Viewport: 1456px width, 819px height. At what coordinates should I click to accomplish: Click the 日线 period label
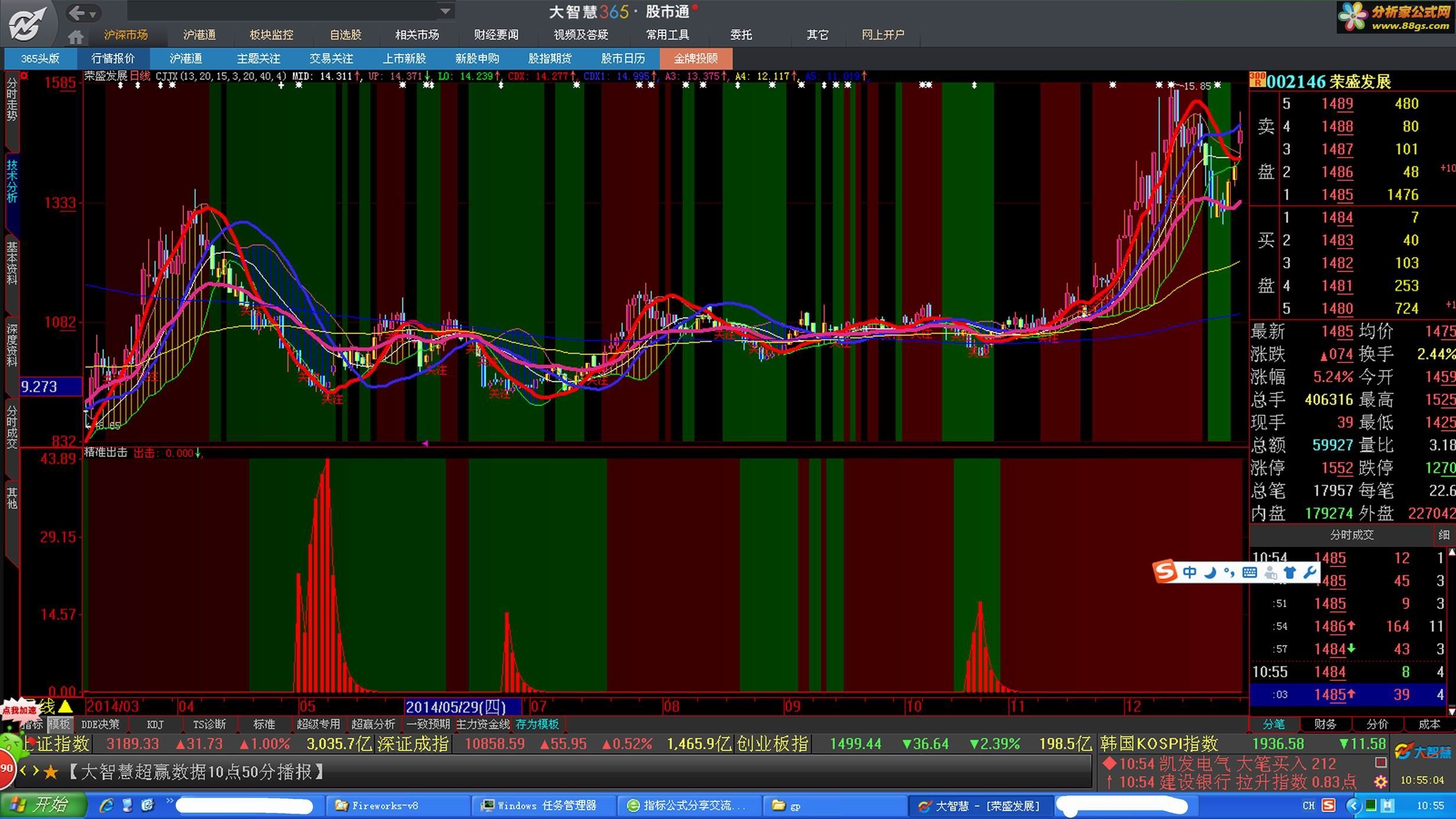(x=140, y=76)
